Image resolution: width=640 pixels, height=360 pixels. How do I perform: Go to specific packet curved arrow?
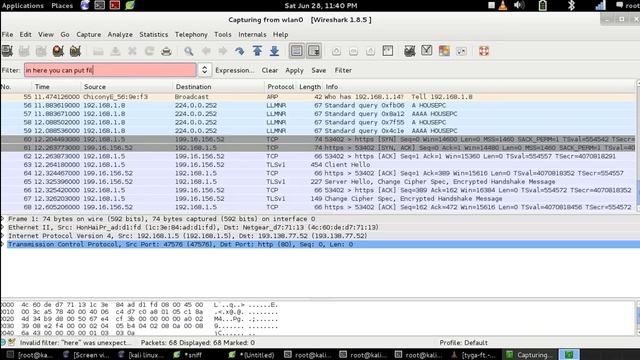click(x=240, y=51)
